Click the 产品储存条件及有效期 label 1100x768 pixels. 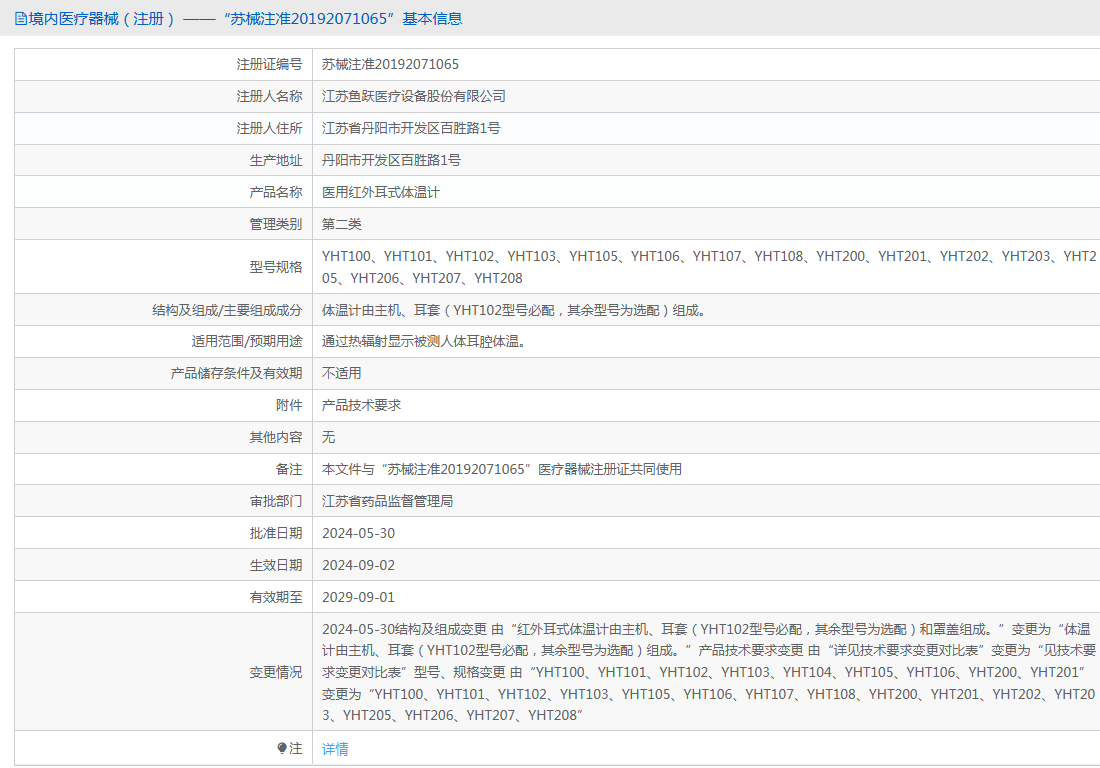(236, 373)
